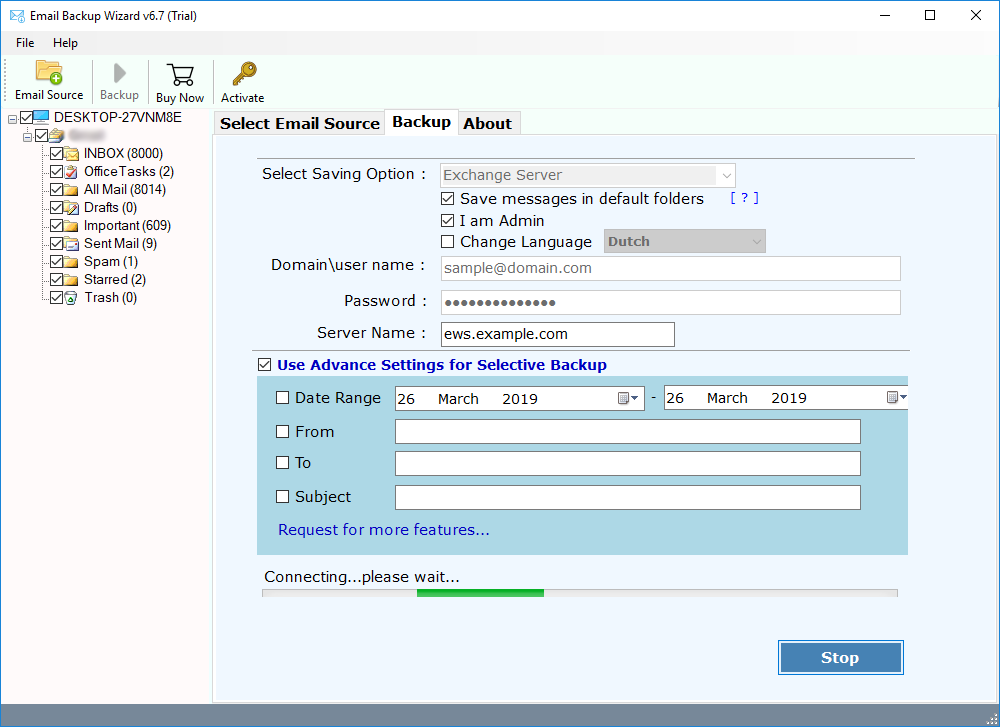Viewport: 1000px width, 727px height.
Task: Enable the To filter checkbox
Action: click(x=283, y=463)
